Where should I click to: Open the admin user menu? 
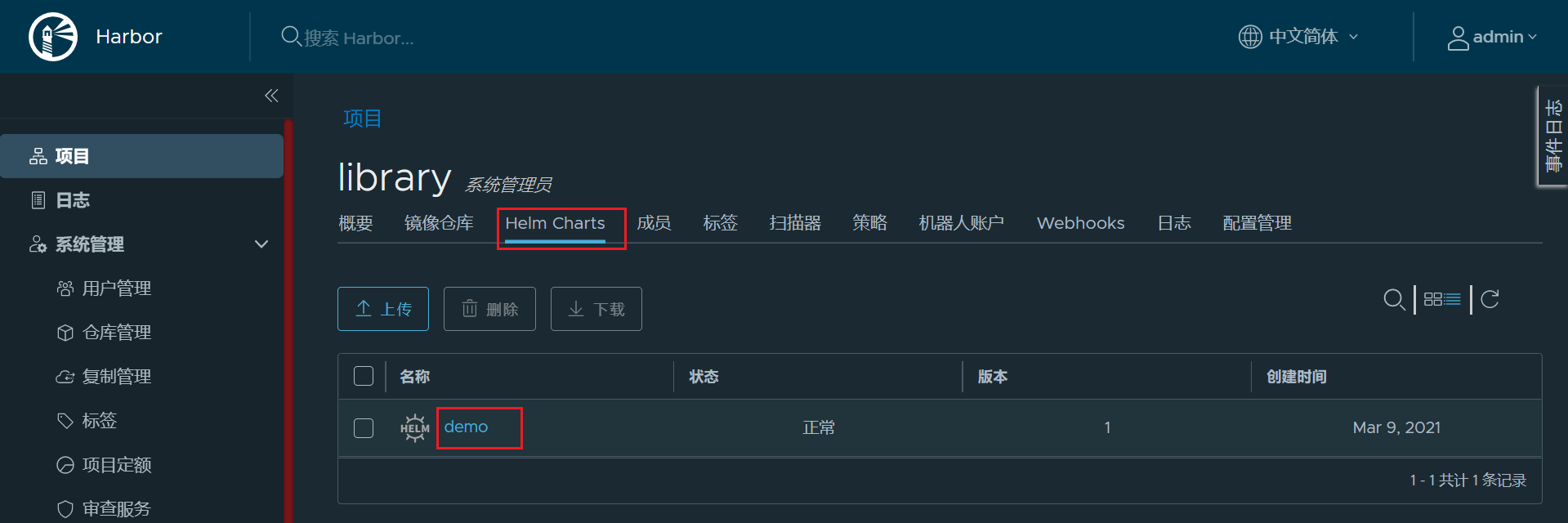(x=1492, y=37)
